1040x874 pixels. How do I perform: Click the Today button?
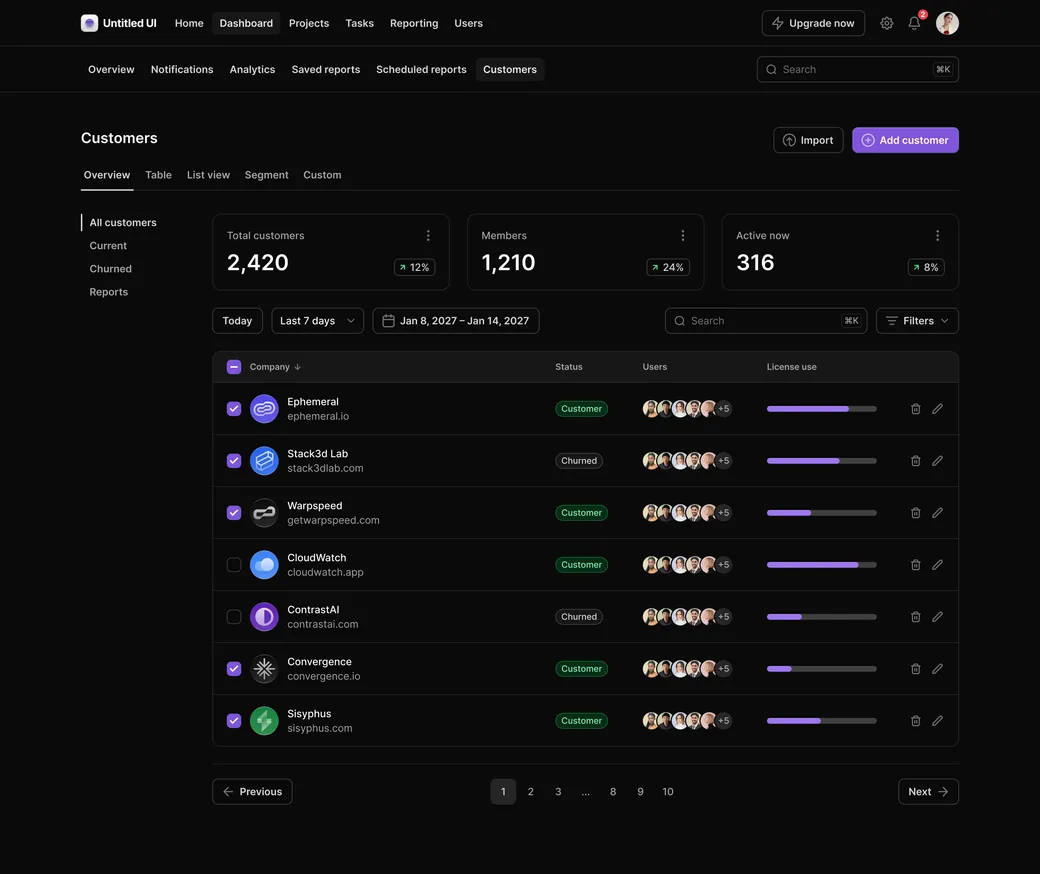pos(237,321)
